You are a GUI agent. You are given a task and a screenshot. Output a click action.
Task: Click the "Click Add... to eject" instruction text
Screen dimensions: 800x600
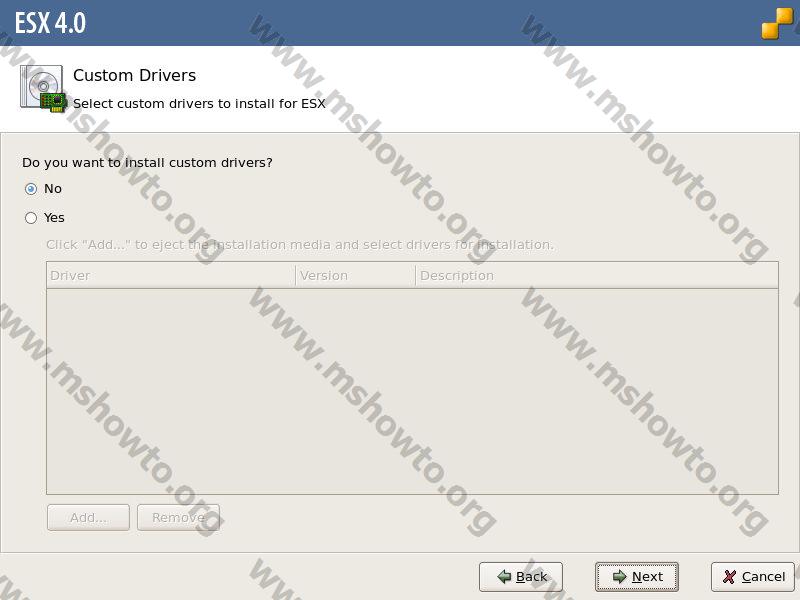(x=300, y=245)
